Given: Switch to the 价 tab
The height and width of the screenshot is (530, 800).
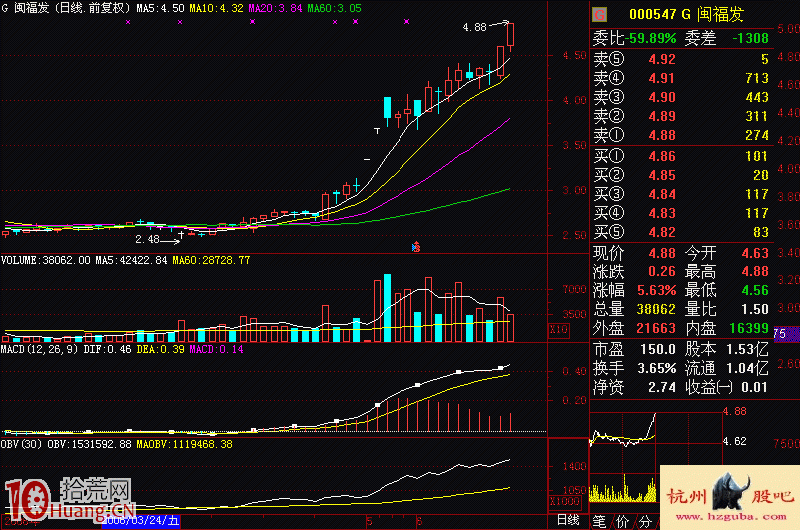Looking at the screenshot, I should click(x=622, y=522).
